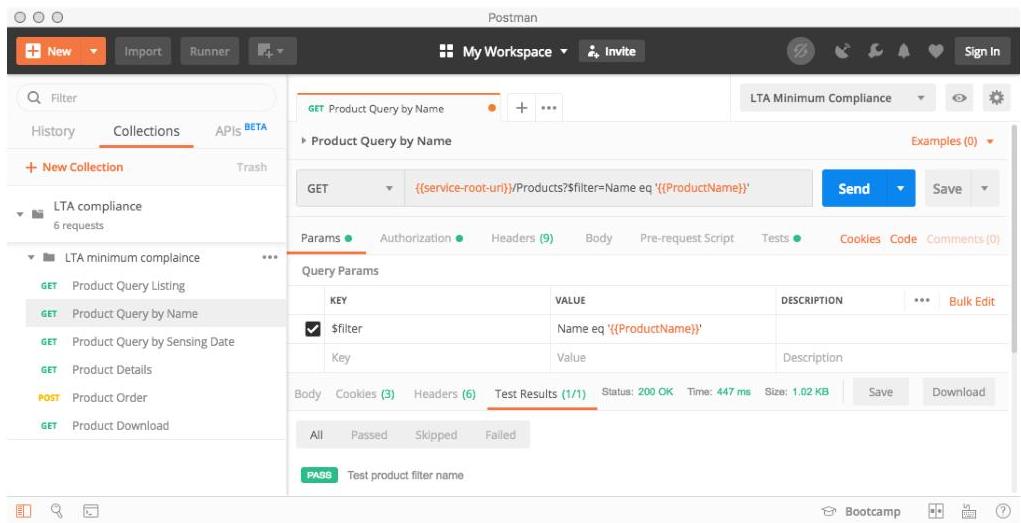Click the Bulk Edit link

tap(972, 301)
